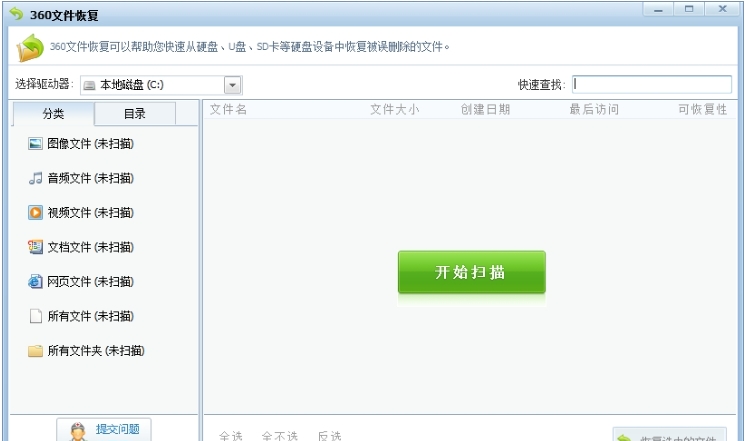The image size is (748, 441).
Task: Click the web page files browser icon
Action: click(x=35, y=282)
